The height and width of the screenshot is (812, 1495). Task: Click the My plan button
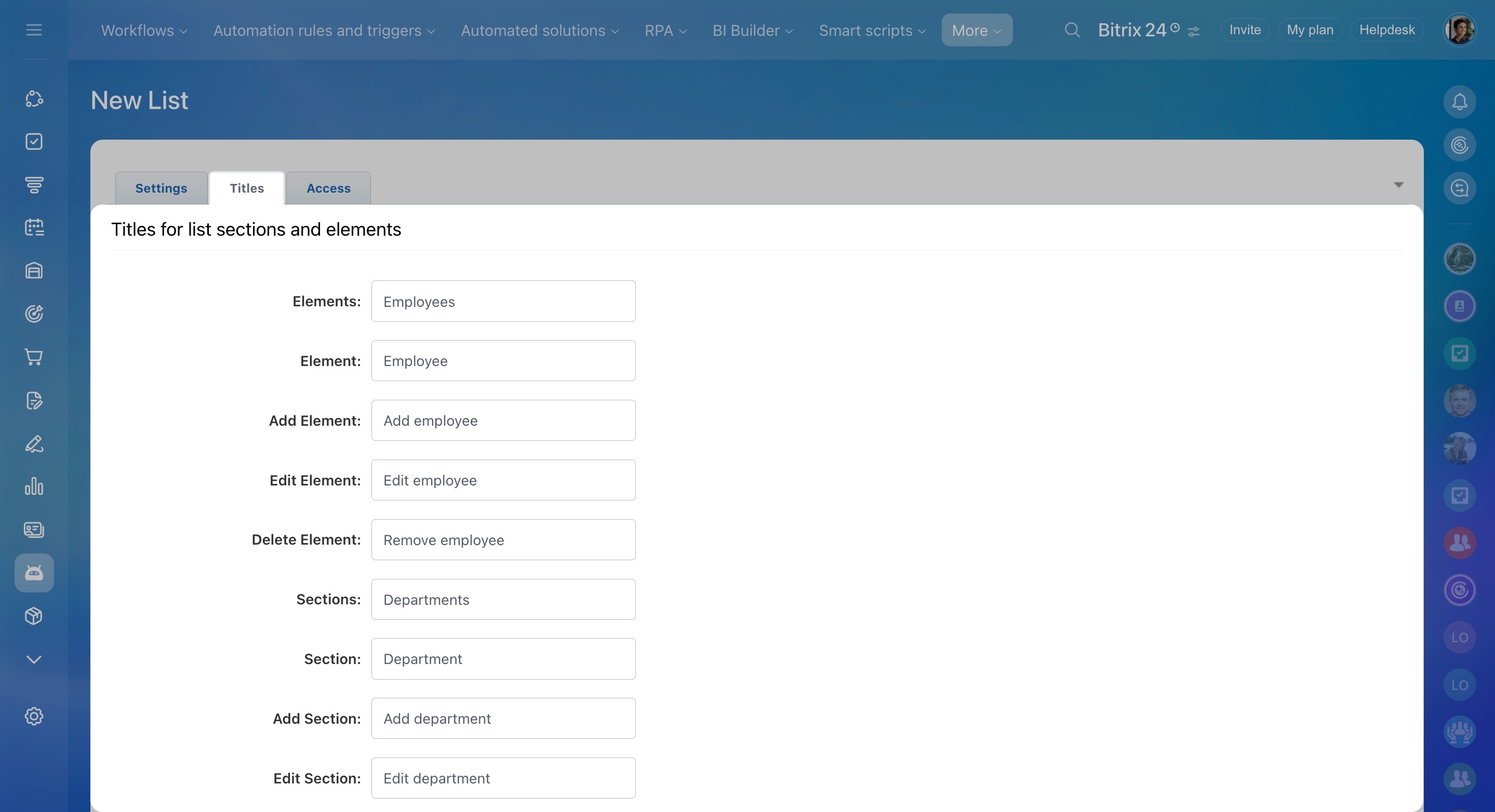[1310, 30]
